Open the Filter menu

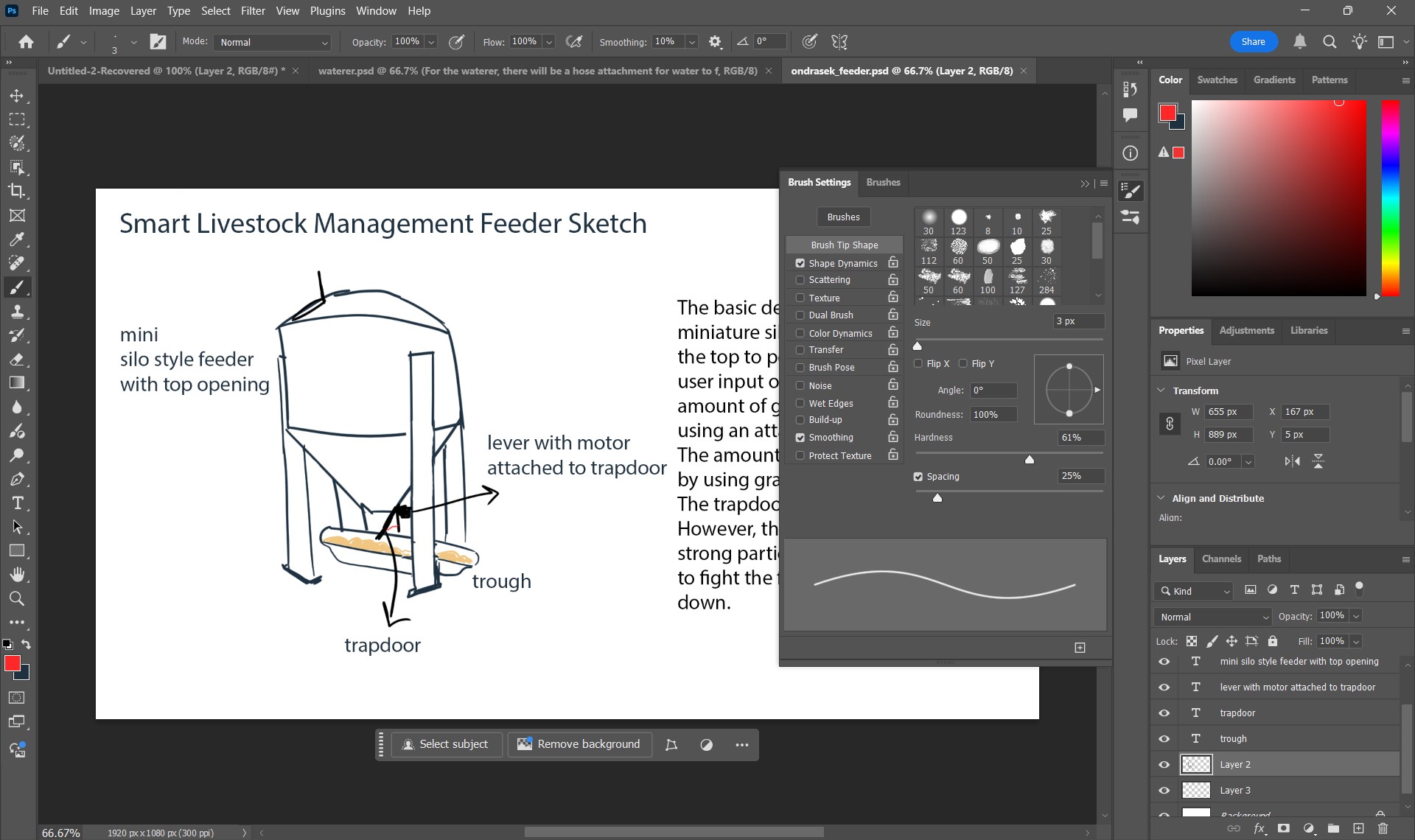coord(253,11)
